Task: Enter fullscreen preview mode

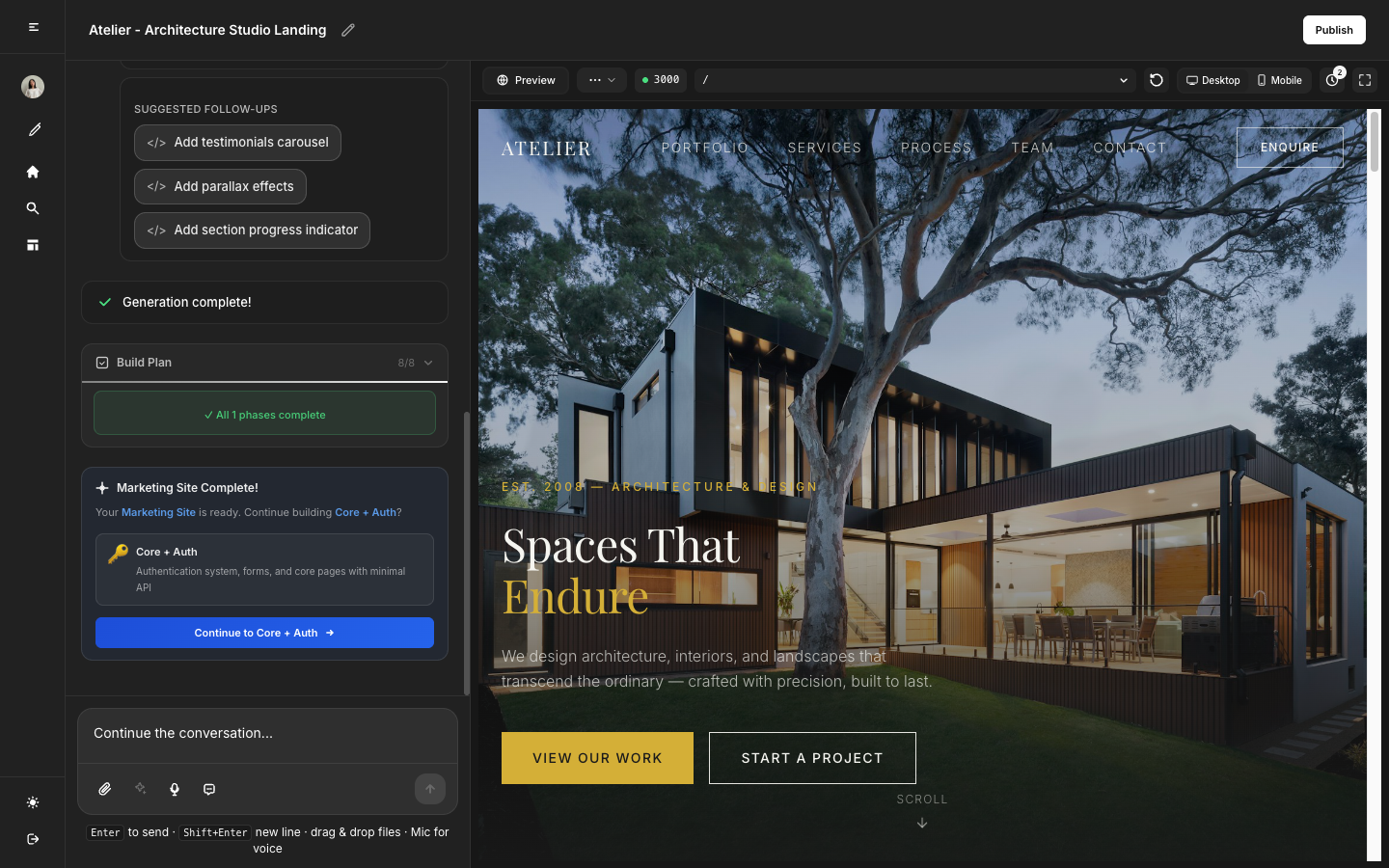Action: (x=1364, y=80)
